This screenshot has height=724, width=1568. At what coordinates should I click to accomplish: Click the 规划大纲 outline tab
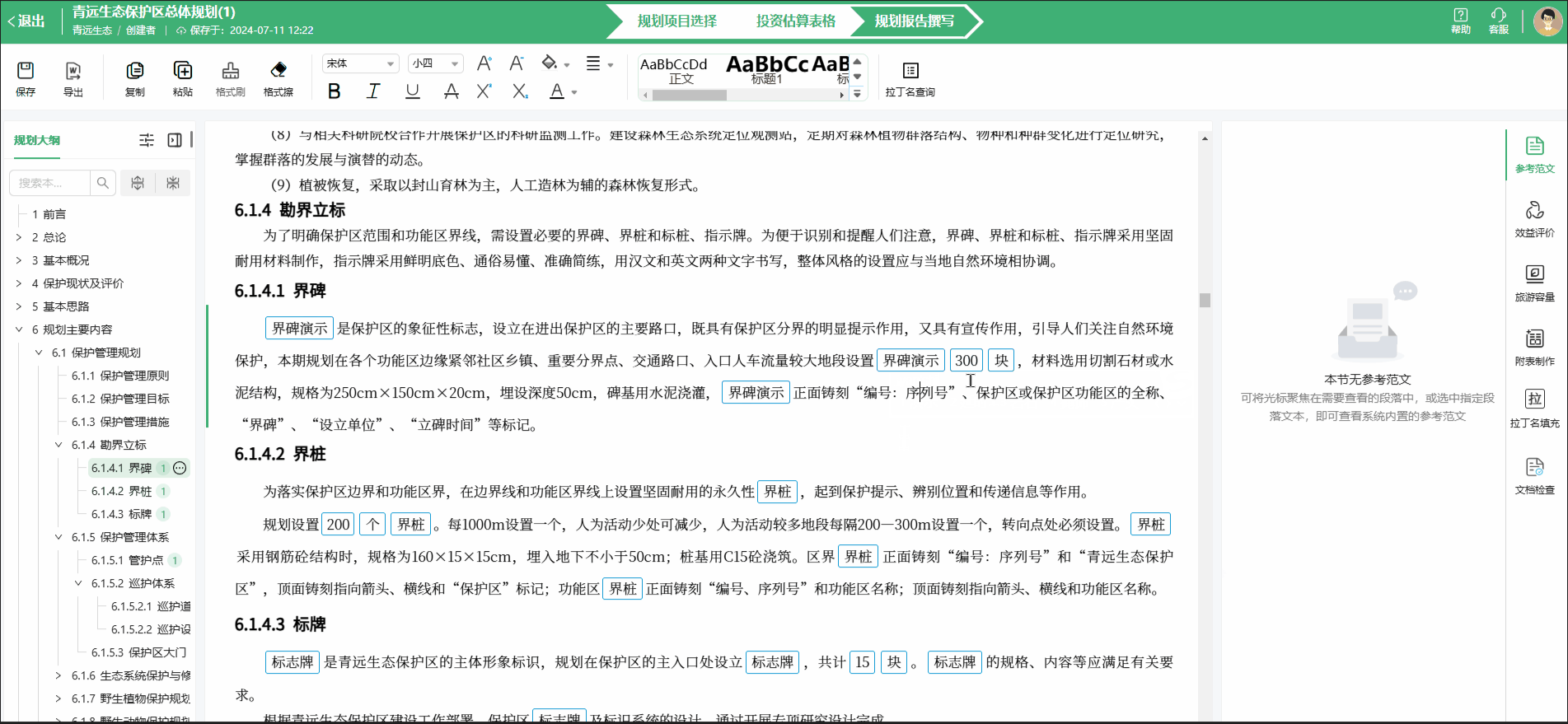click(x=37, y=141)
